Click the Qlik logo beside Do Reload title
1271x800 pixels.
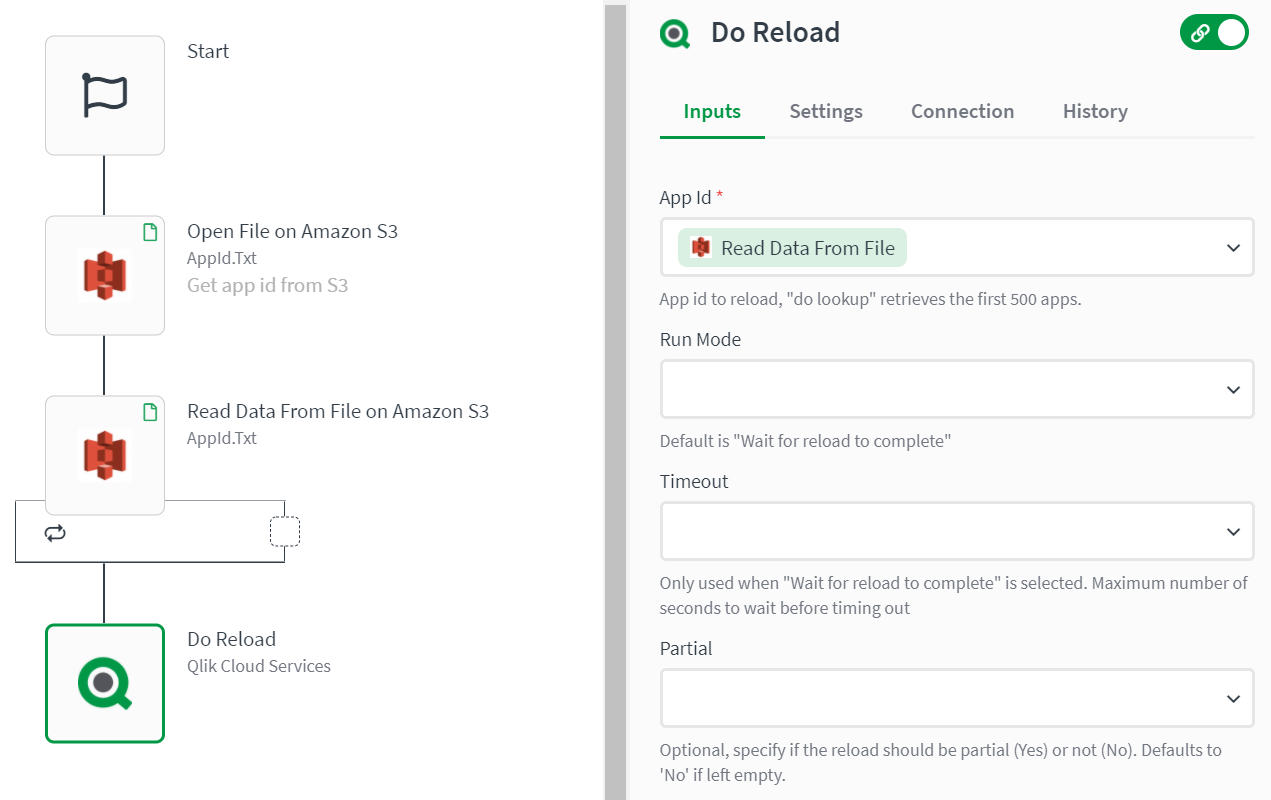tap(674, 32)
